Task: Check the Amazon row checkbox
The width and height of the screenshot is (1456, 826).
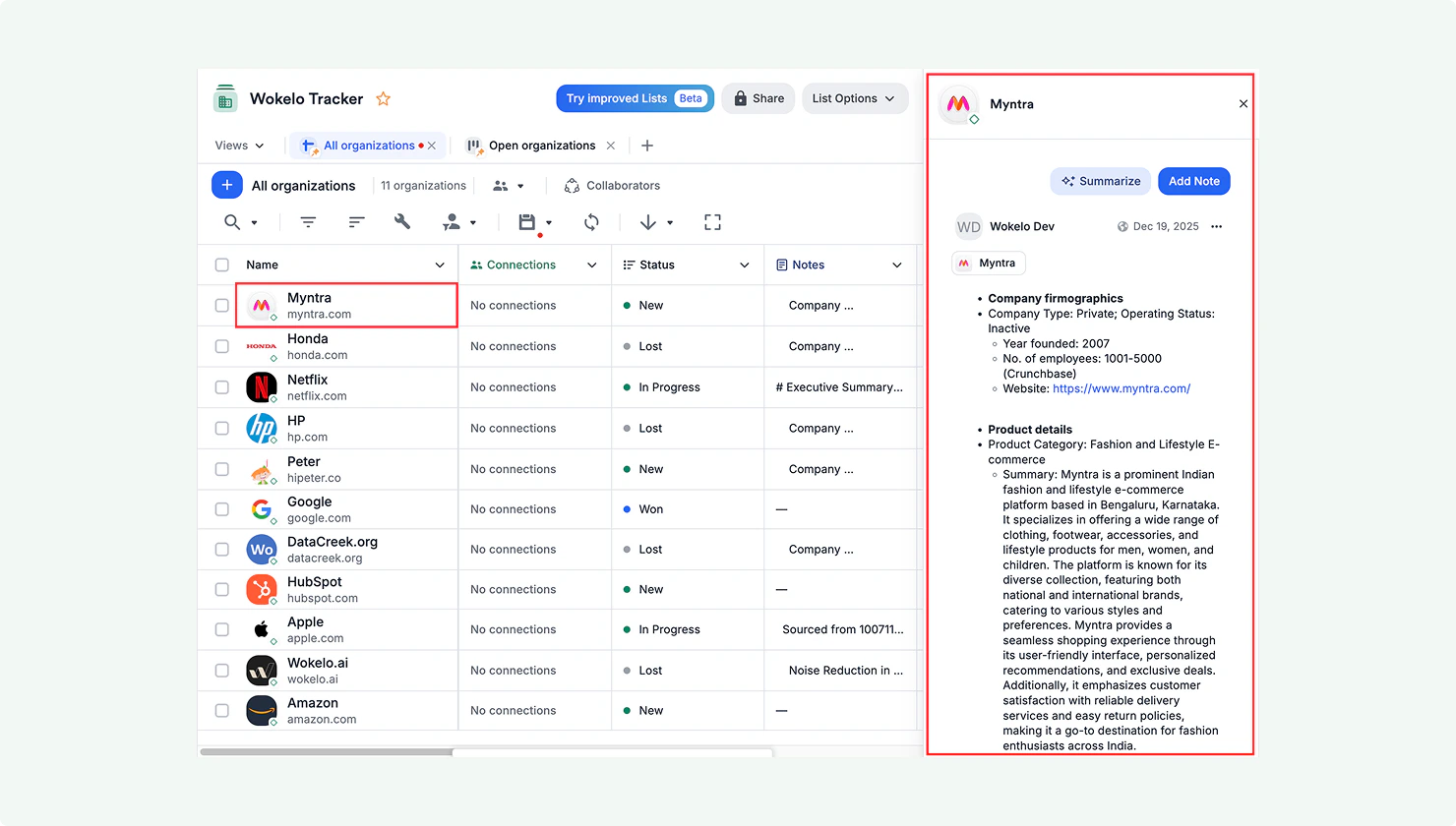Action: coord(222,710)
